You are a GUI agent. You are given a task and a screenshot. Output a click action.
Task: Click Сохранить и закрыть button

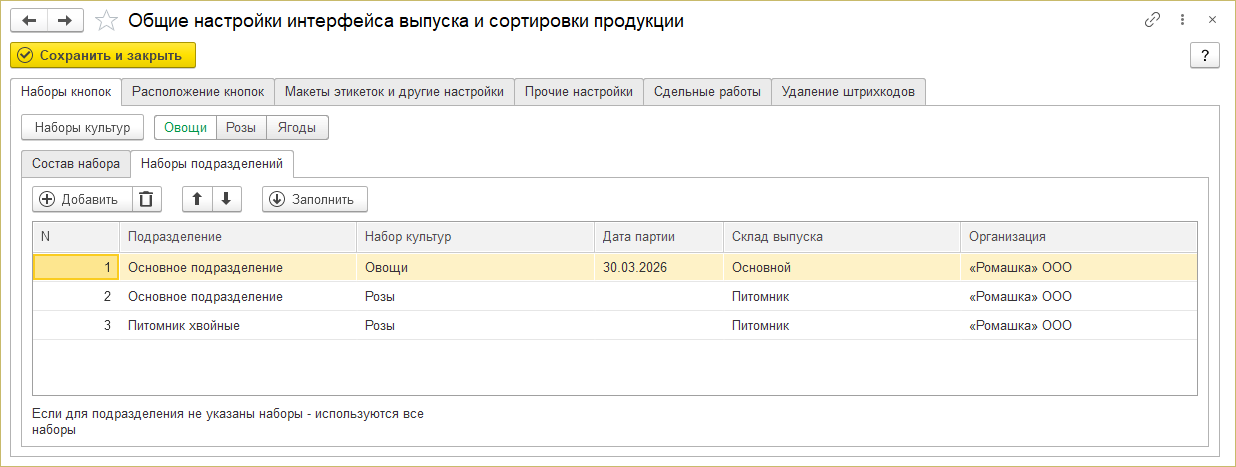[x=103, y=56]
